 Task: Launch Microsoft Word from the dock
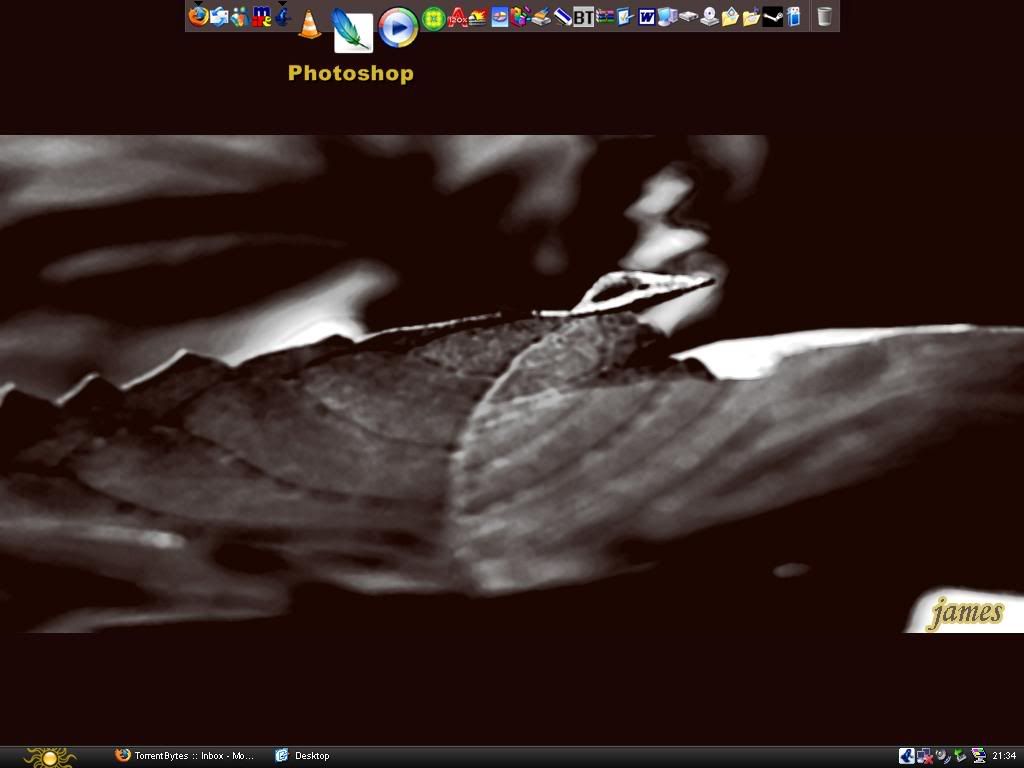[646, 17]
